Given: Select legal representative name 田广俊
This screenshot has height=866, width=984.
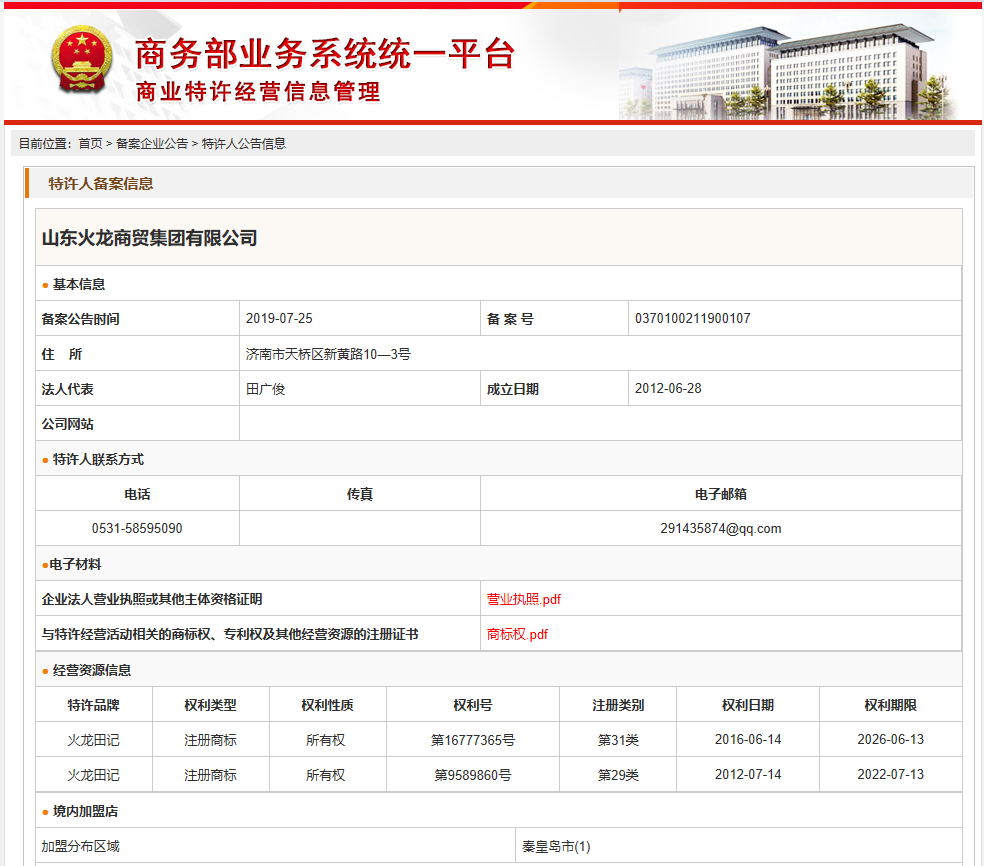Looking at the screenshot, I should (265, 389).
